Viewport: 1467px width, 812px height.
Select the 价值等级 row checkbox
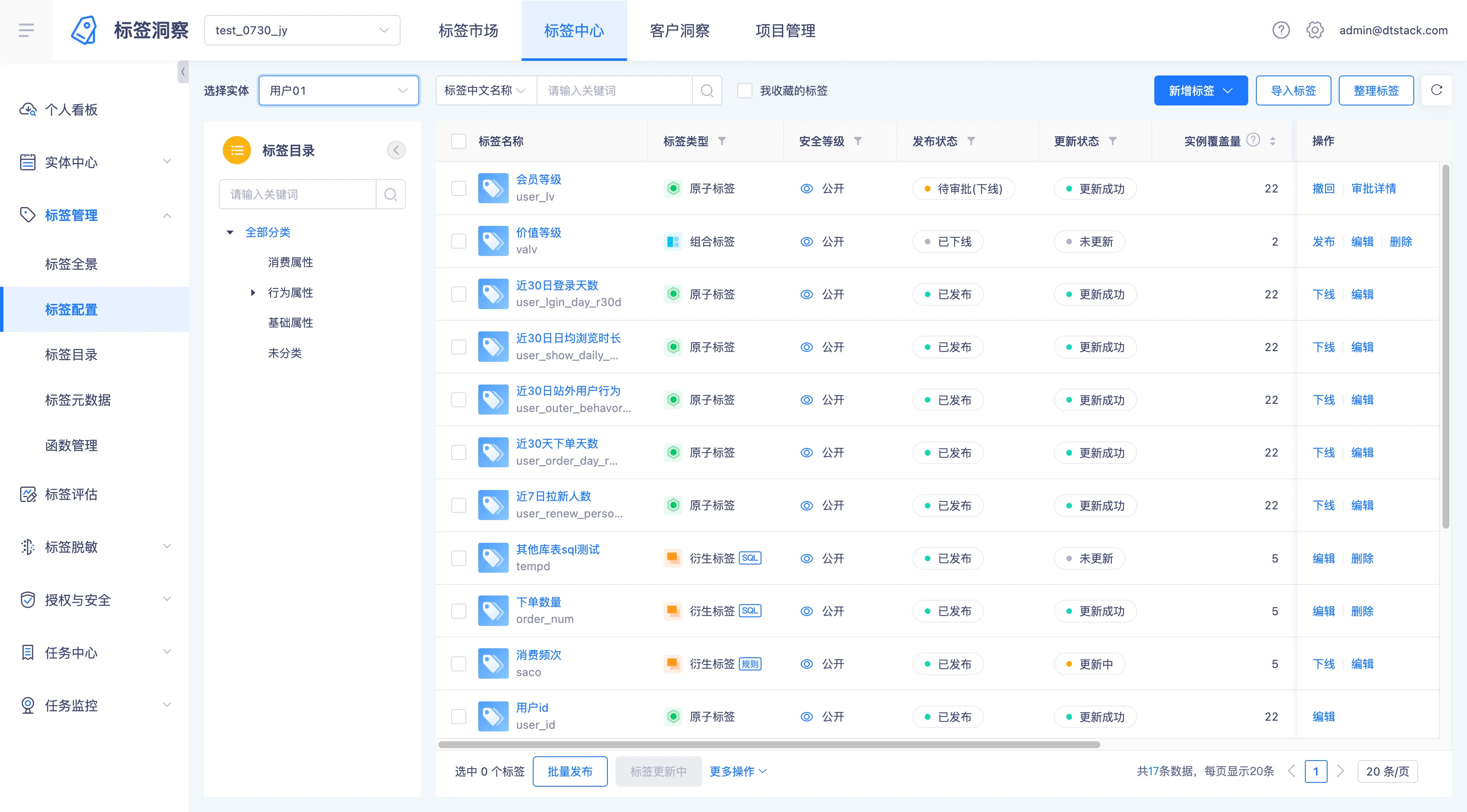(x=459, y=241)
